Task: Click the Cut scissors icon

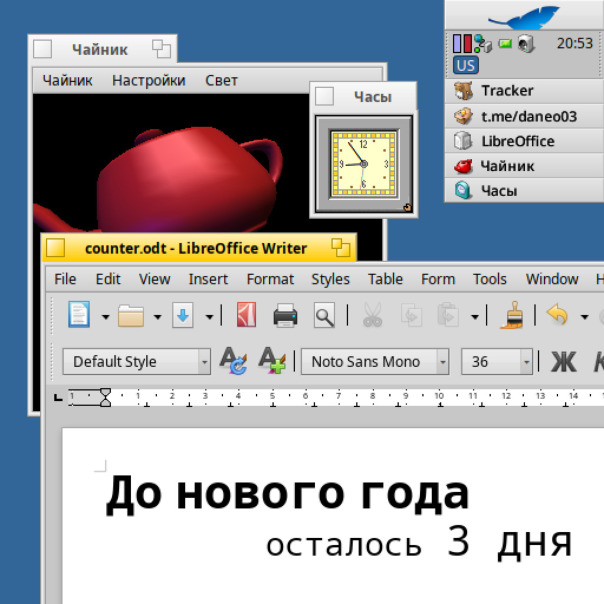Action: (372, 315)
